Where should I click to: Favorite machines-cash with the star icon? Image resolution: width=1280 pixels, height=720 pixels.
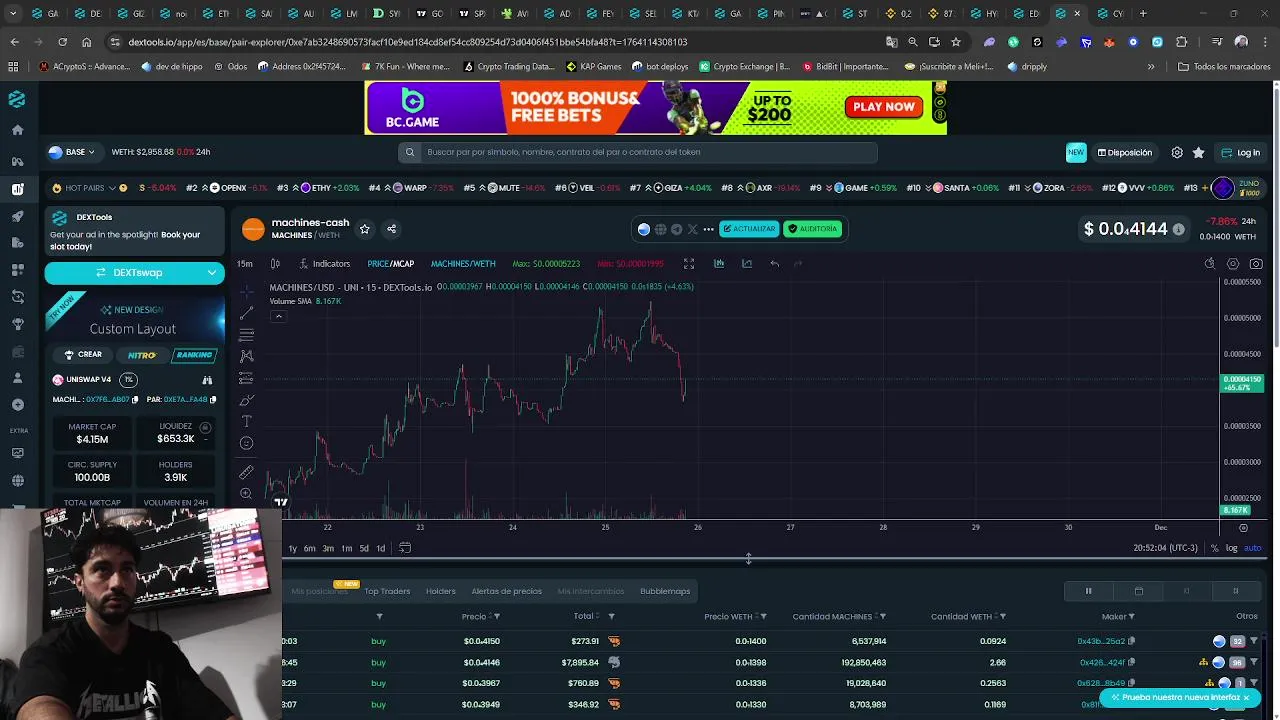point(365,229)
